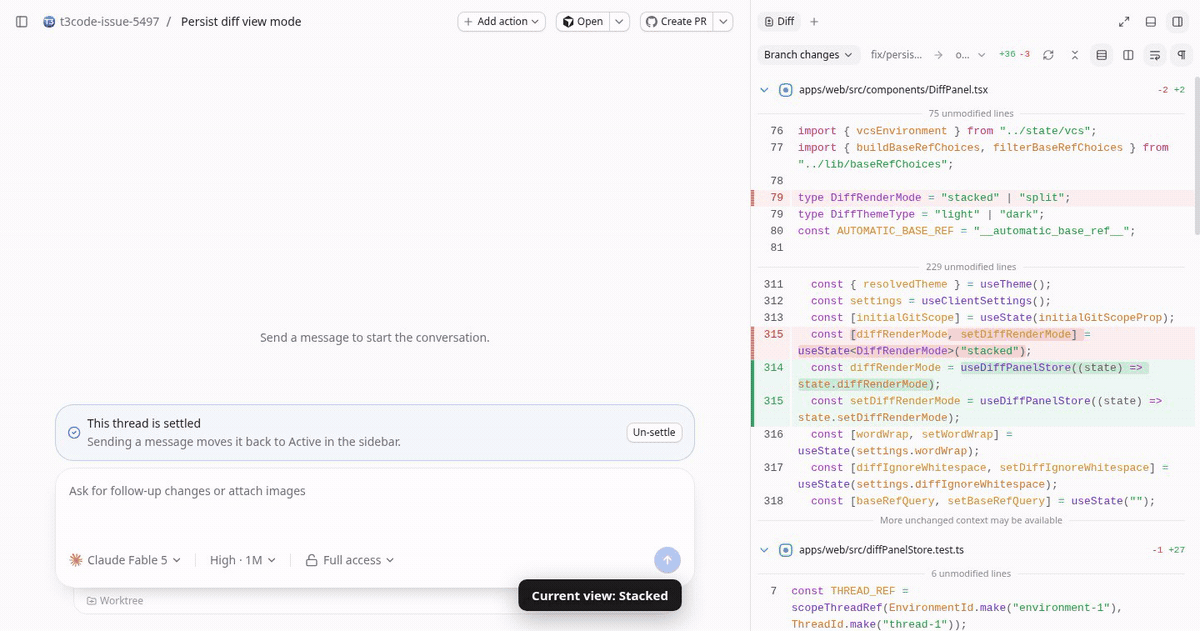Click the GitHub icon in Create PR
The image size is (1200, 631).
pyautogui.click(x=651, y=21)
